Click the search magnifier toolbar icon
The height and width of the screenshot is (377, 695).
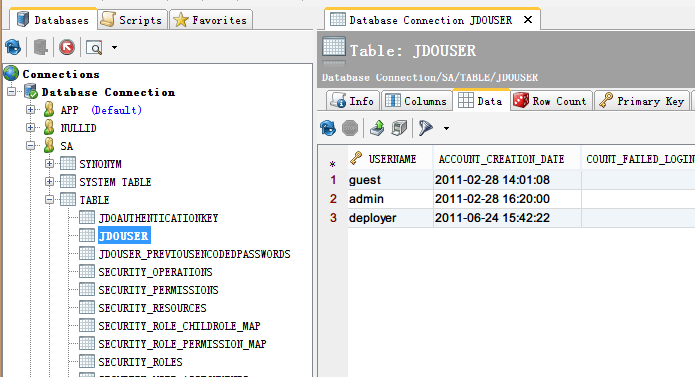pyautogui.click(x=94, y=47)
